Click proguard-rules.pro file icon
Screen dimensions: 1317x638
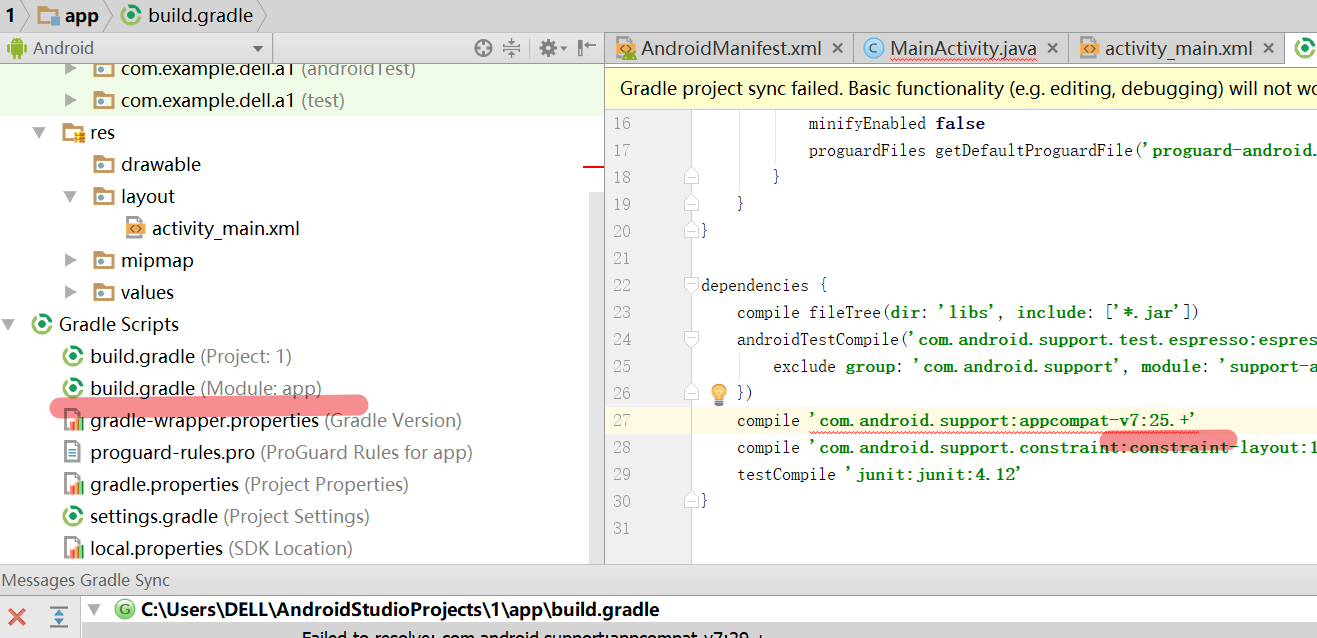tap(73, 452)
